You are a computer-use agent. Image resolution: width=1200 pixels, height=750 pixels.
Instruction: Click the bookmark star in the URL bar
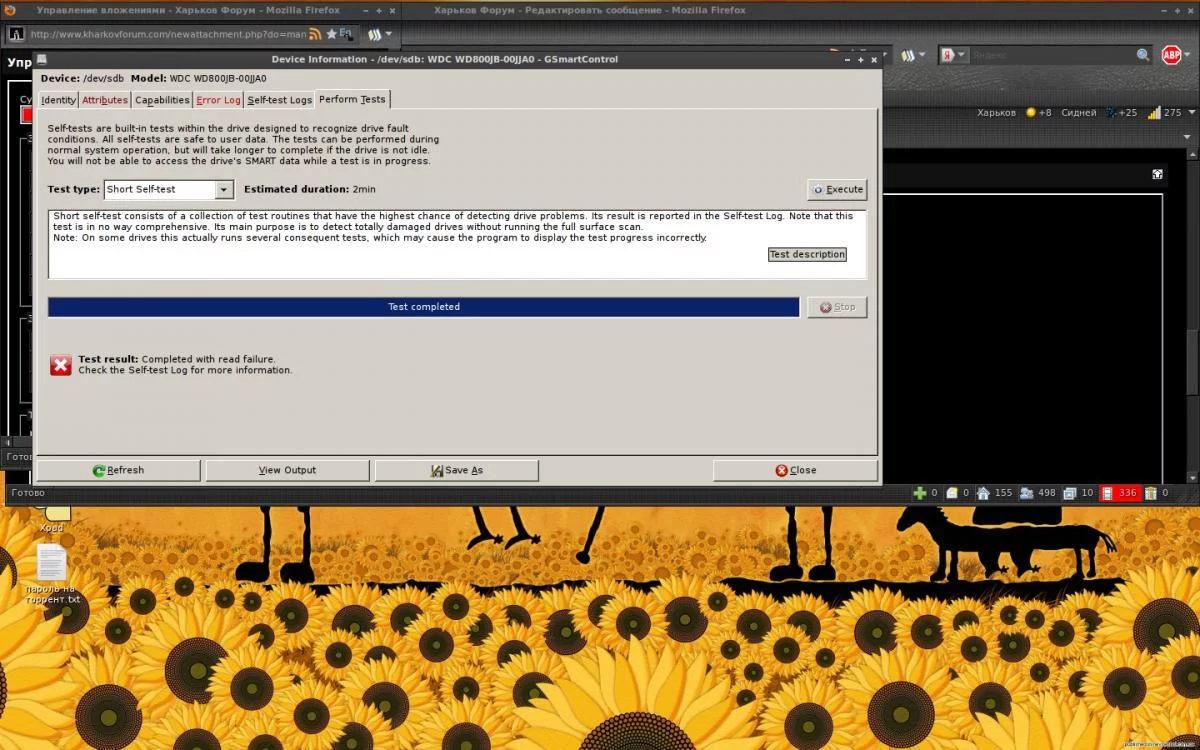(x=331, y=33)
